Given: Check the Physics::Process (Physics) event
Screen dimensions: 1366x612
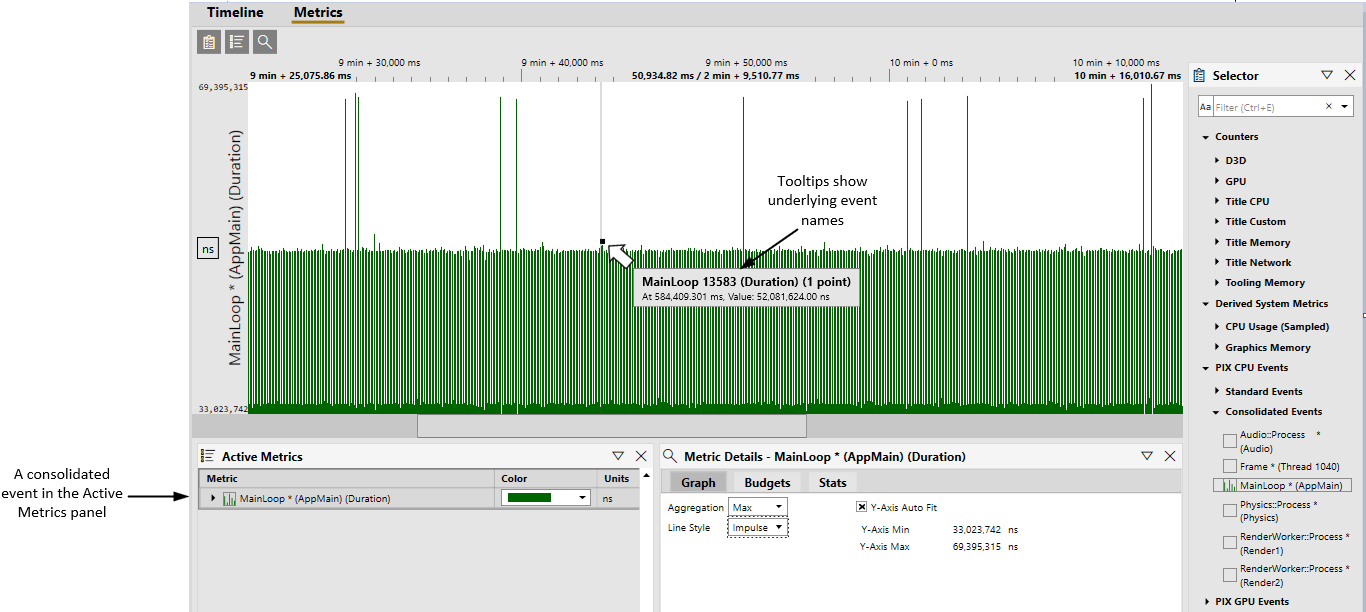Looking at the screenshot, I should pyautogui.click(x=1230, y=511).
